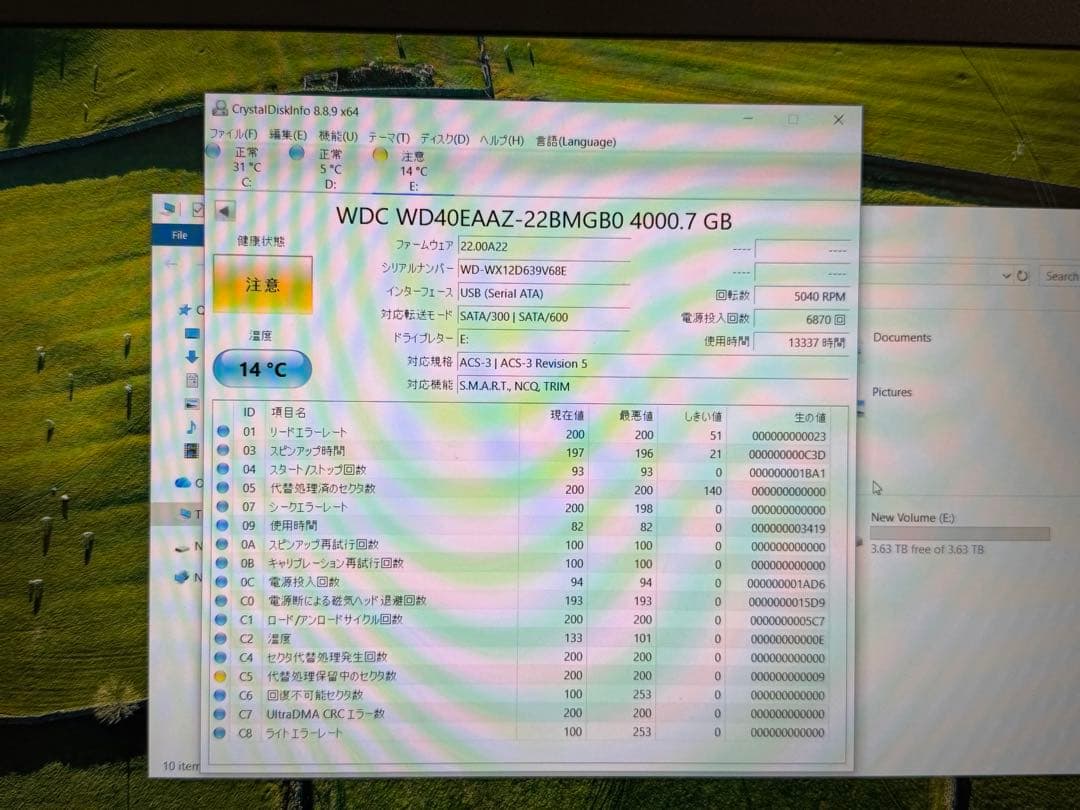The height and width of the screenshot is (810, 1080).
Task: Select the 代替処理保留中のセクタ数 attribute name
Action: click(x=332, y=676)
